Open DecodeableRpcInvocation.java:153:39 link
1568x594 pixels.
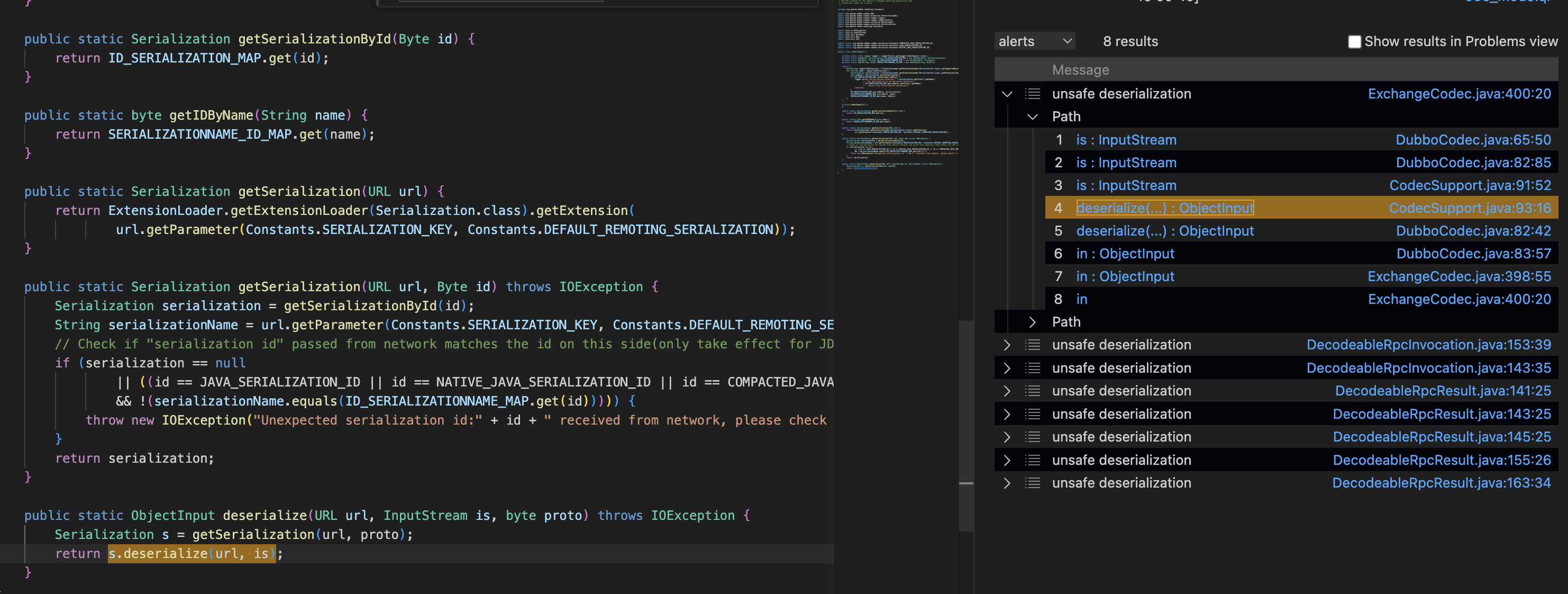point(1429,345)
